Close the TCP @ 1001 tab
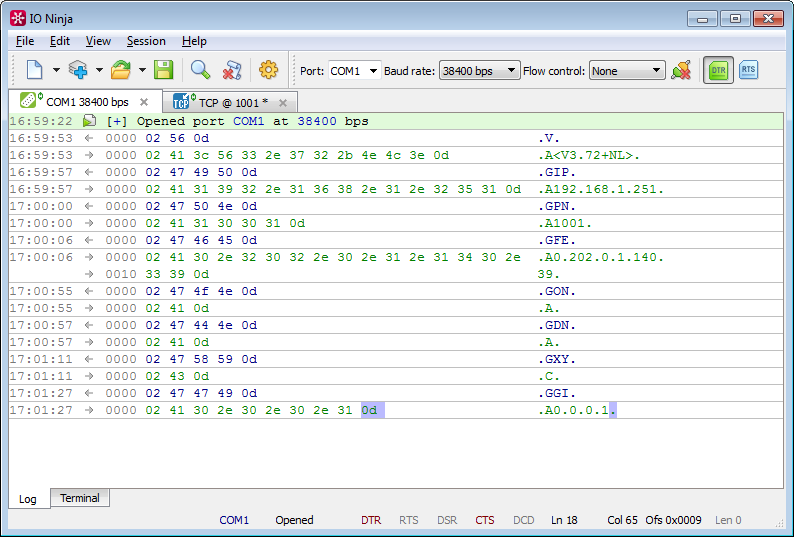This screenshot has height=537, width=794. click(283, 103)
